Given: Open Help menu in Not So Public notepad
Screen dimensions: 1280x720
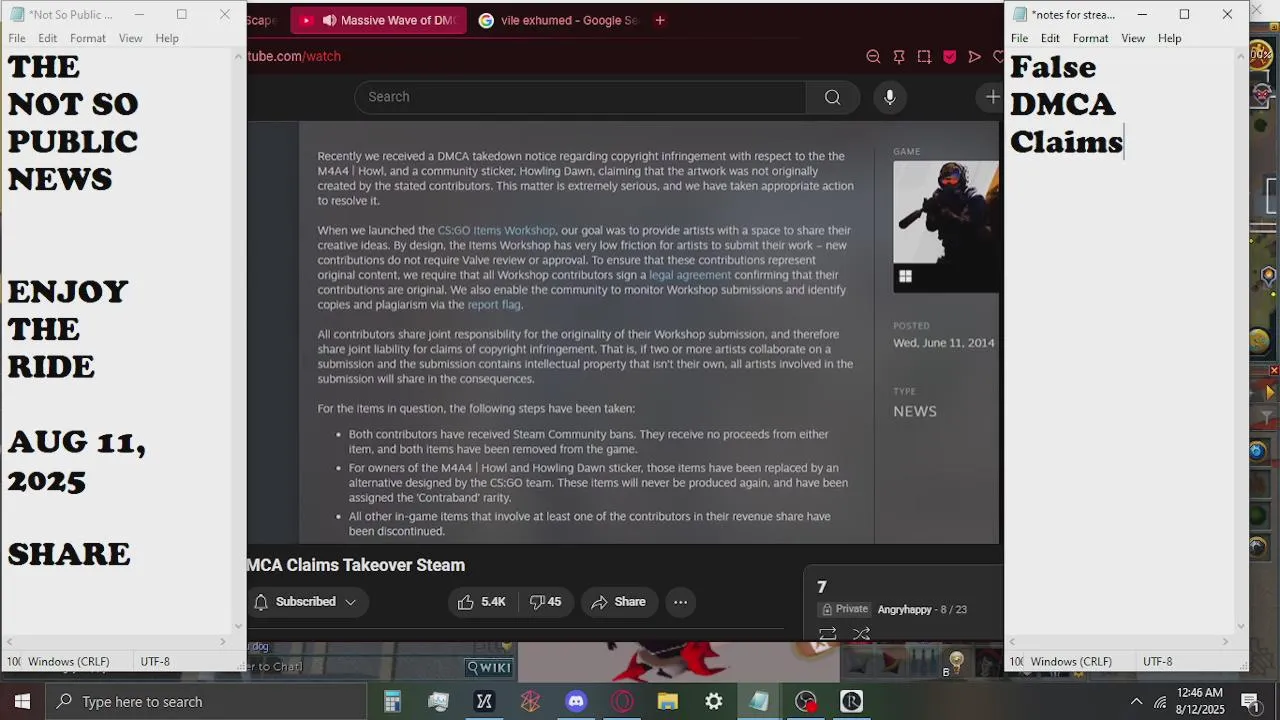Looking at the screenshot, I should (x=167, y=38).
